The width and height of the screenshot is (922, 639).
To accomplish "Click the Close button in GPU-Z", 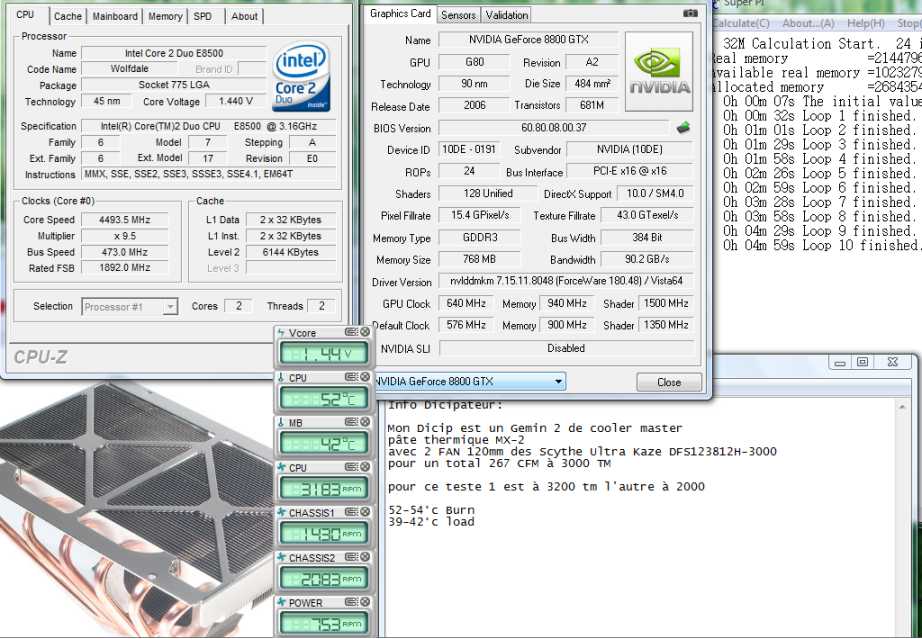I will [x=669, y=382].
